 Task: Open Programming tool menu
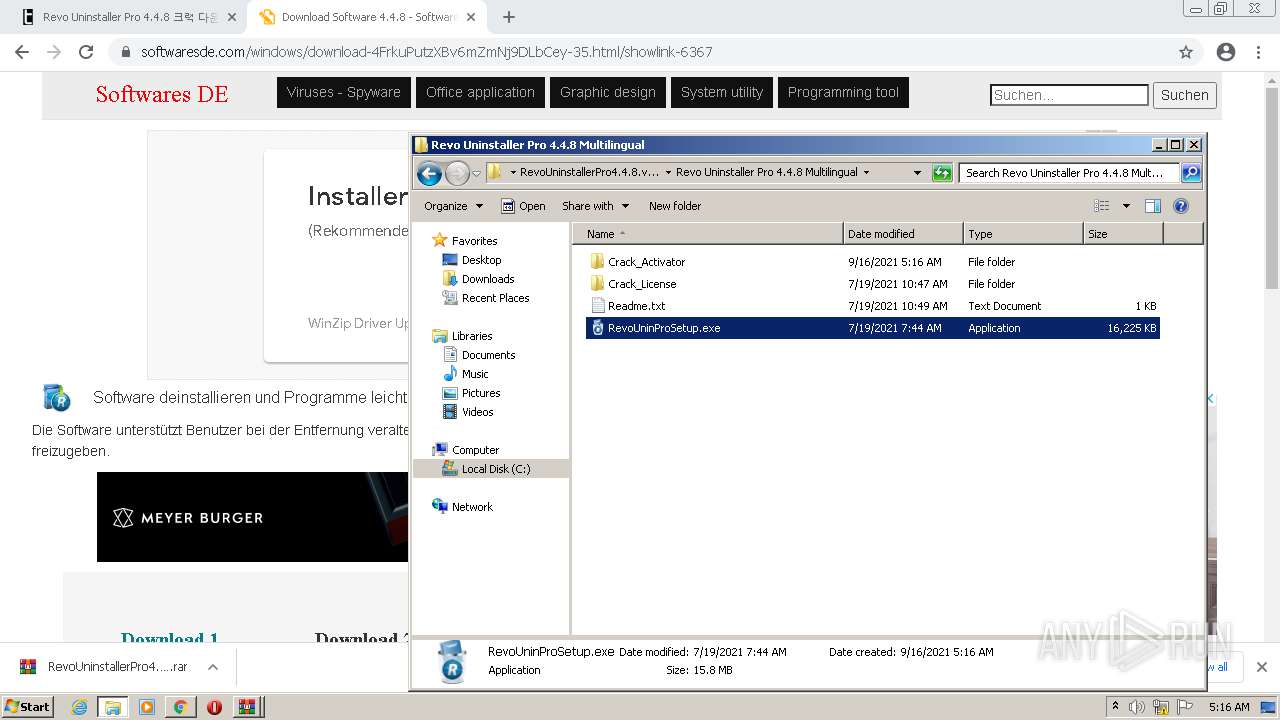(x=843, y=92)
